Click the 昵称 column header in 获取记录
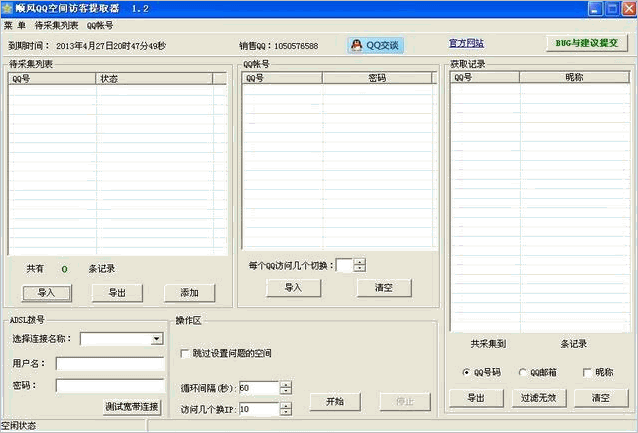 pyautogui.click(x=574, y=77)
